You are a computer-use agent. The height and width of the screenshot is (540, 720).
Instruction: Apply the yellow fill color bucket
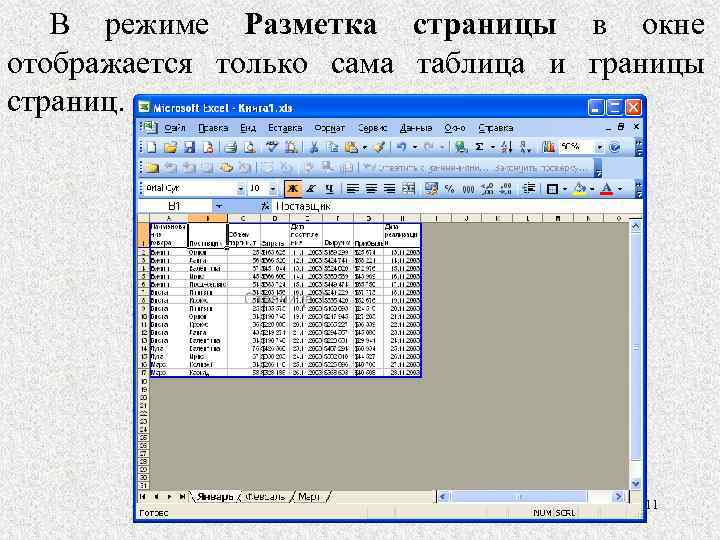point(581,189)
